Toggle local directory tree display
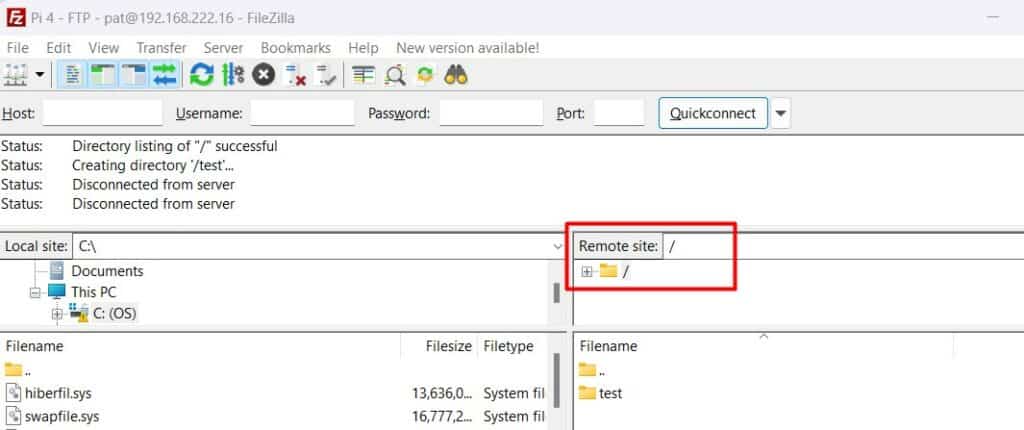The width and height of the screenshot is (1024, 430). [103, 75]
